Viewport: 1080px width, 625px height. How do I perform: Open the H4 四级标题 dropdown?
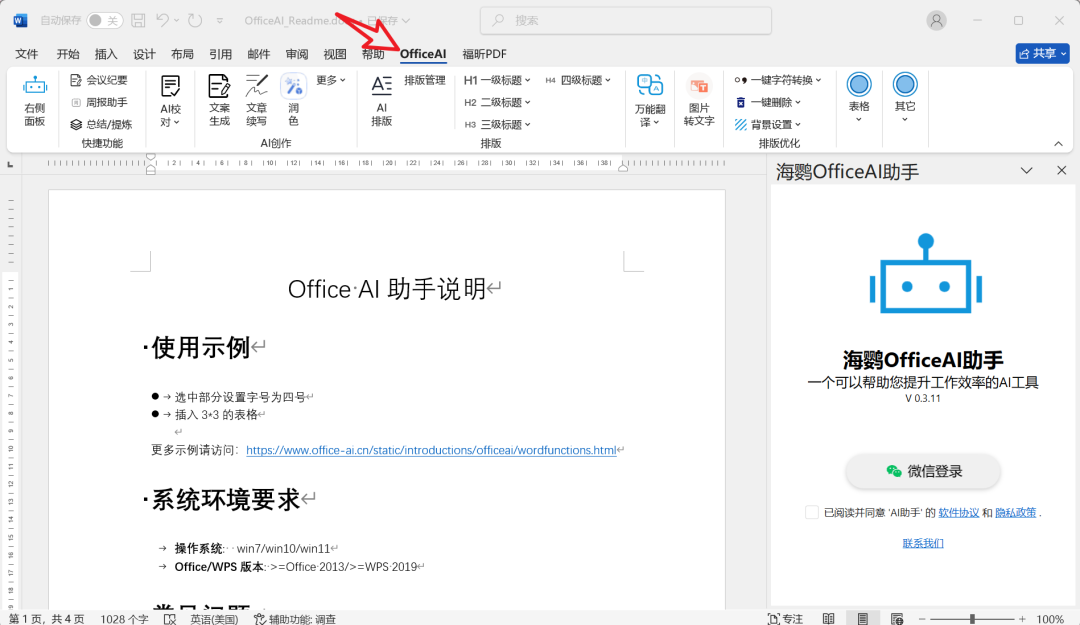pyautogui.click(x=578, y=81)
